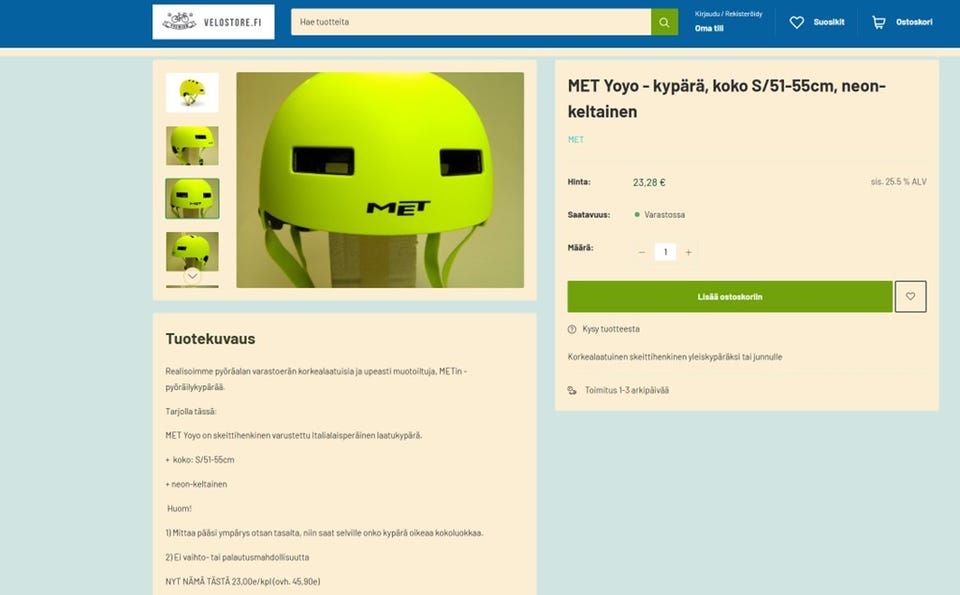
Task: Expand thumbnail list with down chevron
Action: click(x=192, y=276)
